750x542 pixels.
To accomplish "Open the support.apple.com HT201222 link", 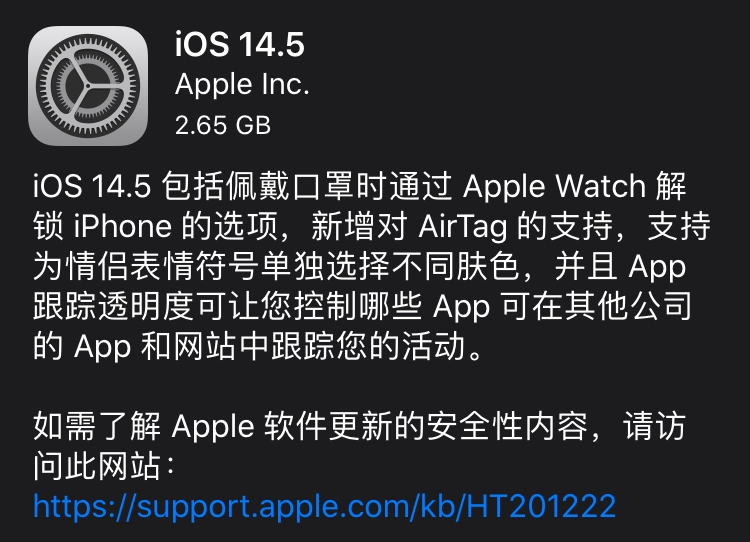I will 324,506.
